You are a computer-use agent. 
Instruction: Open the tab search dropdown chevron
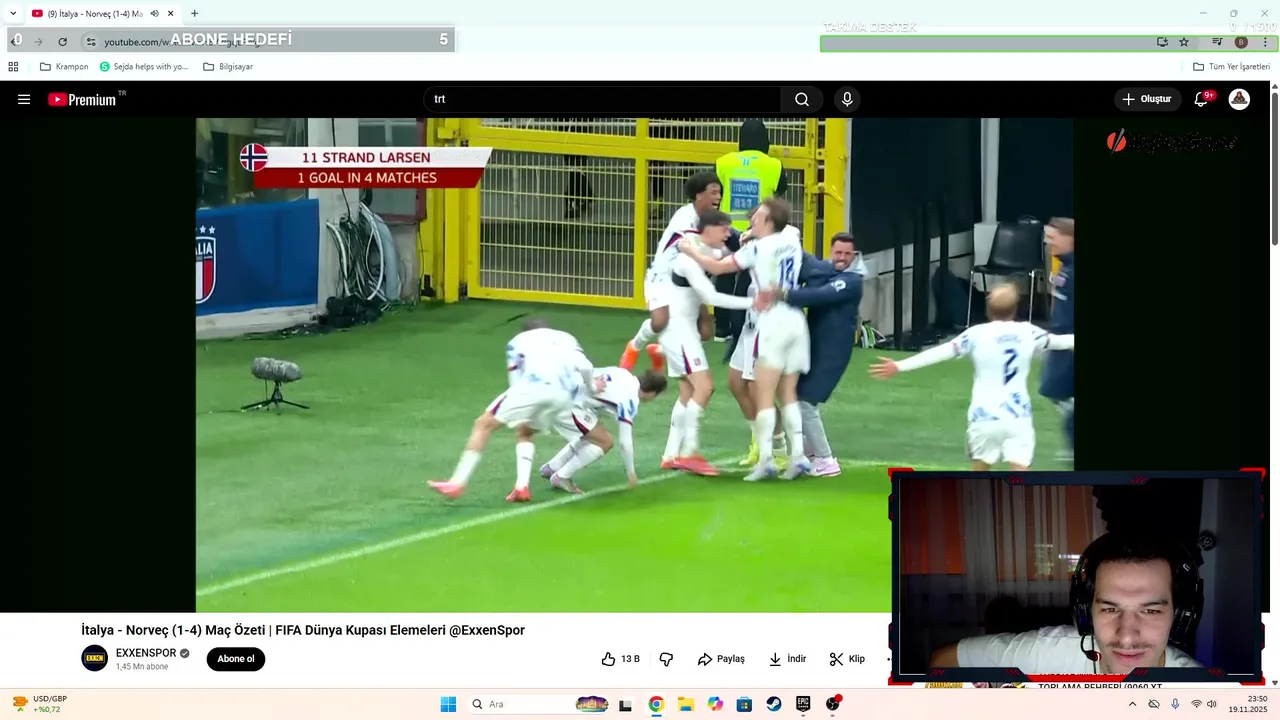click(x=13, y=14)
